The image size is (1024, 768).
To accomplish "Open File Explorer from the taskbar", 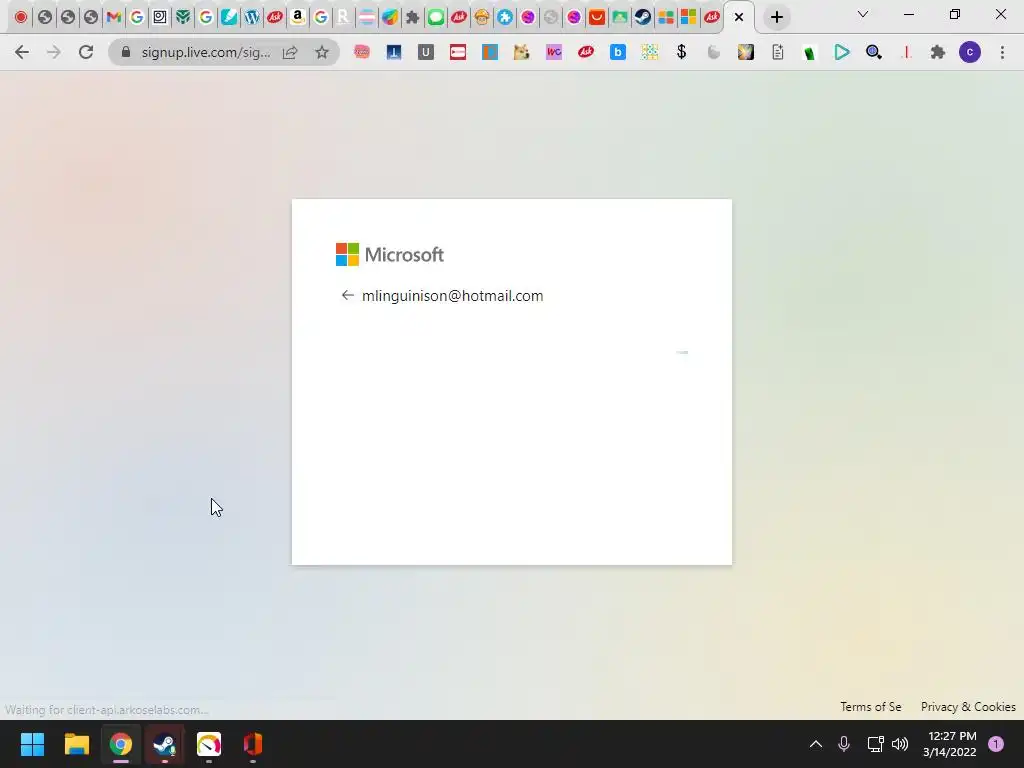I will (76, 744).
